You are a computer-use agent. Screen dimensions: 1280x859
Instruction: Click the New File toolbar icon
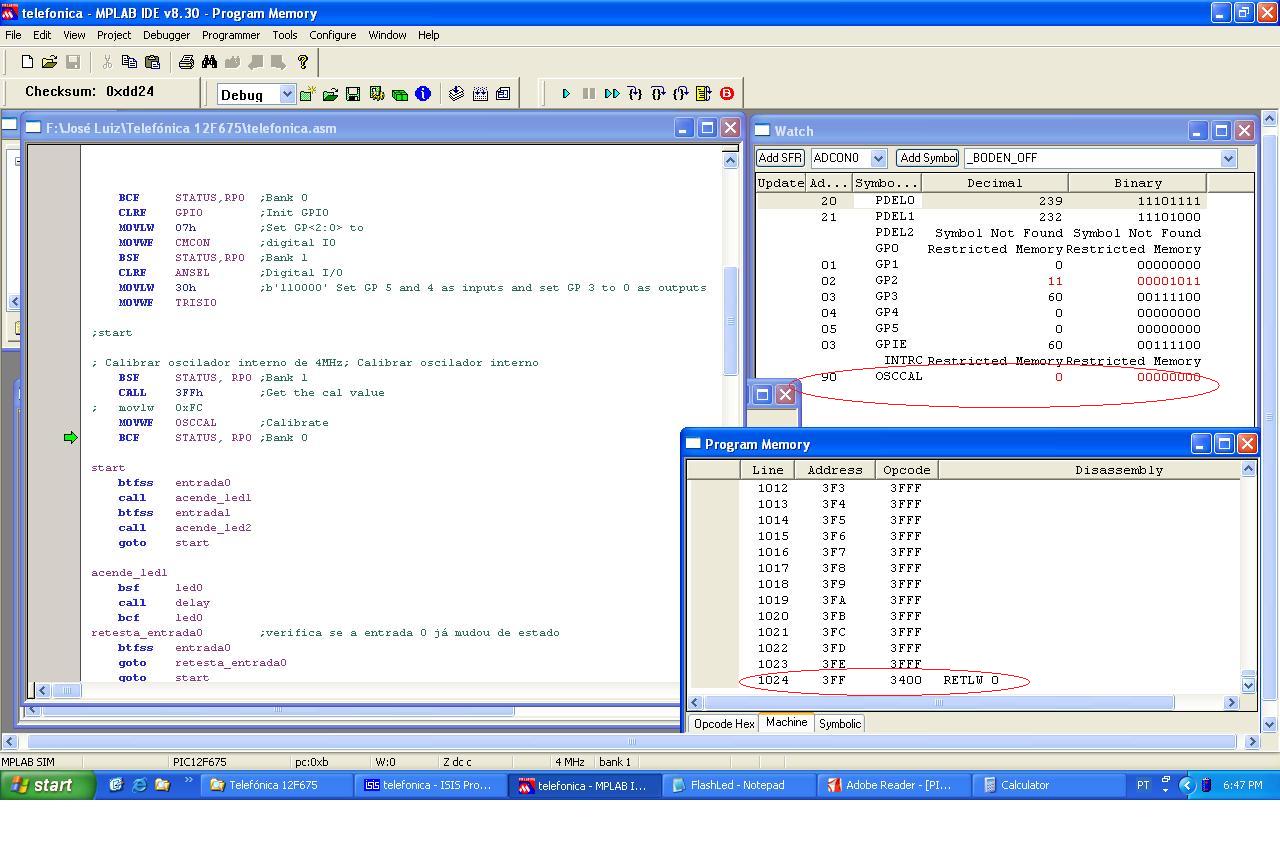coord(27,62)
